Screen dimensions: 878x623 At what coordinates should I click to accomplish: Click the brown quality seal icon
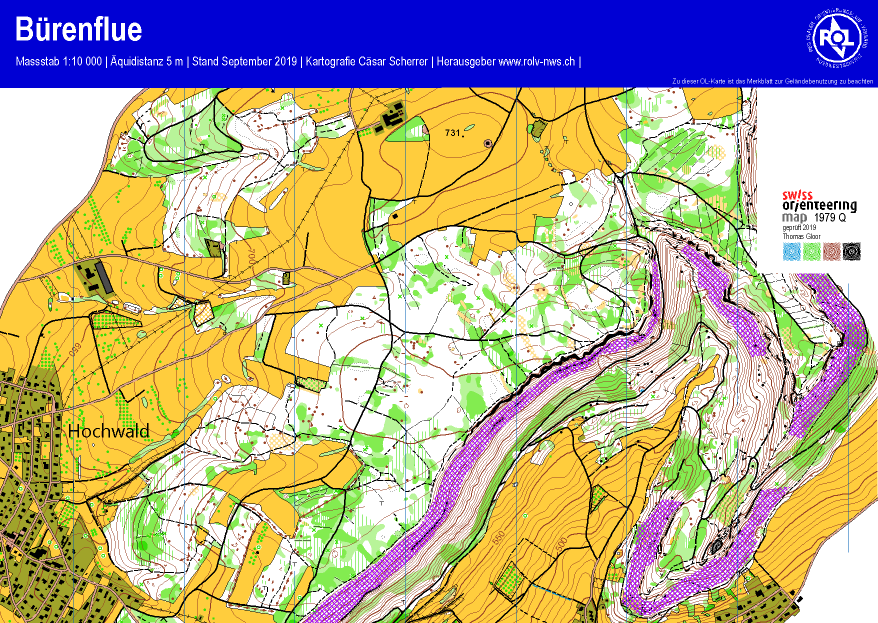[831, 252]
